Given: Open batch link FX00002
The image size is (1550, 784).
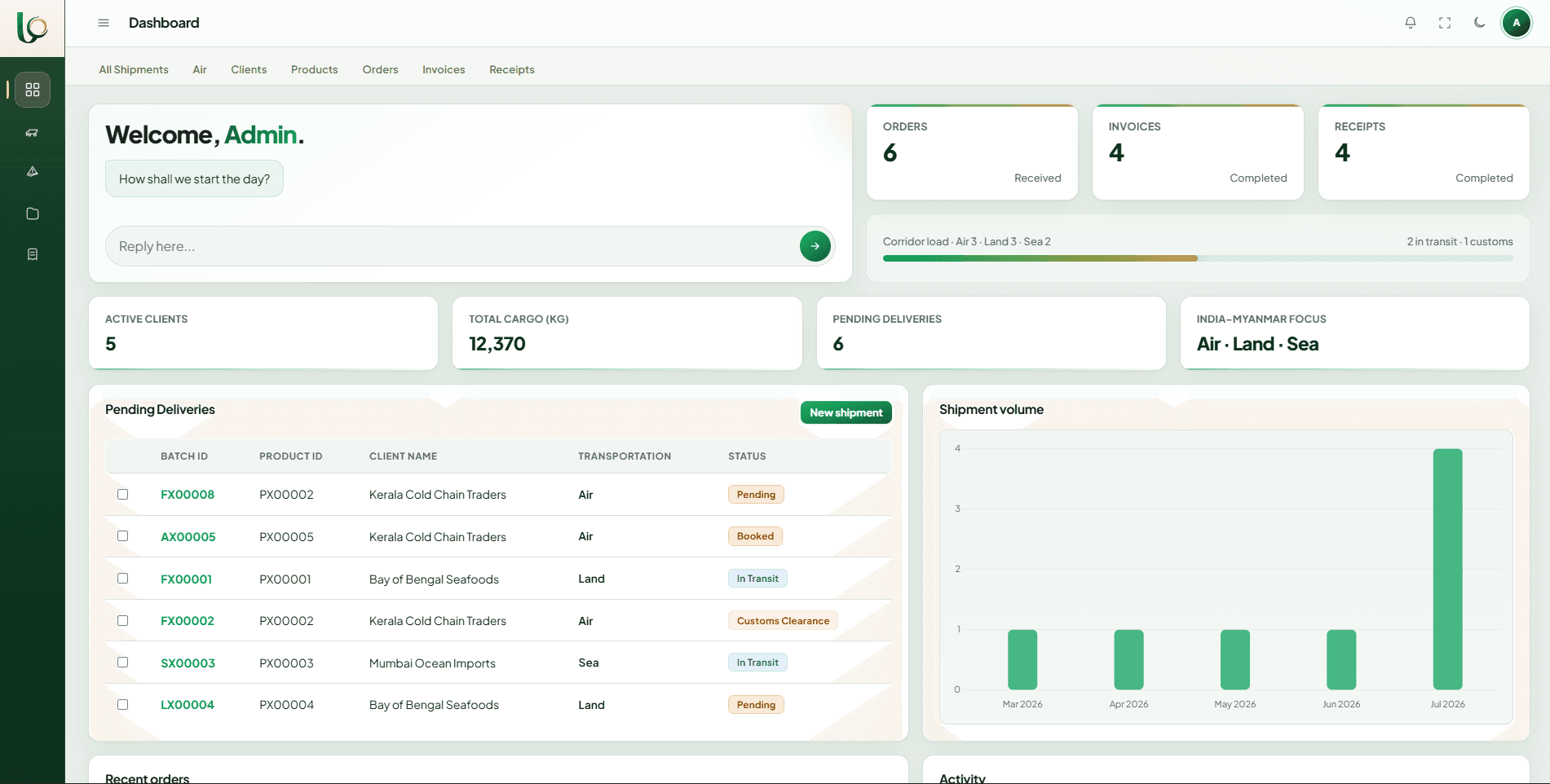Looking at the screenshot, I should (x=188, y=621).
